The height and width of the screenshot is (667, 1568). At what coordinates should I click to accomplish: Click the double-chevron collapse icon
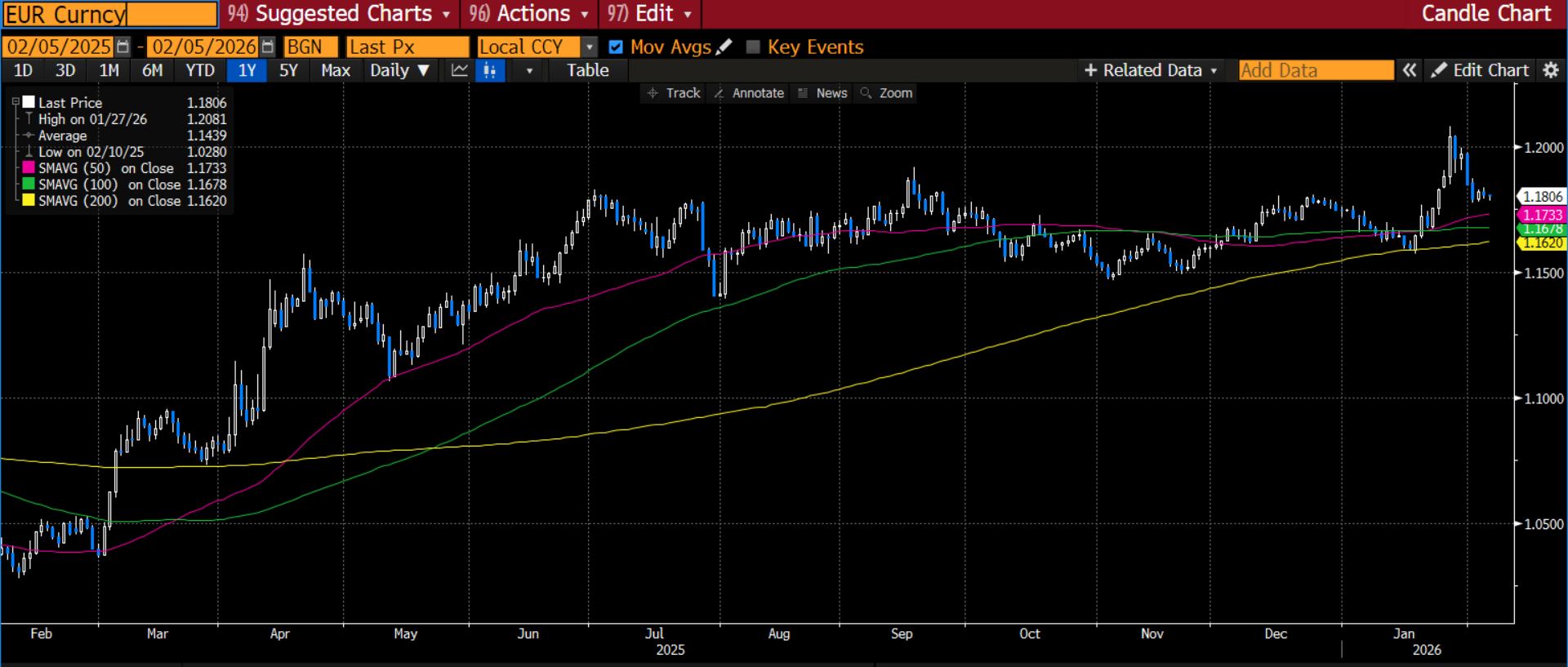pyautogui.click(x=1410, y=71)
